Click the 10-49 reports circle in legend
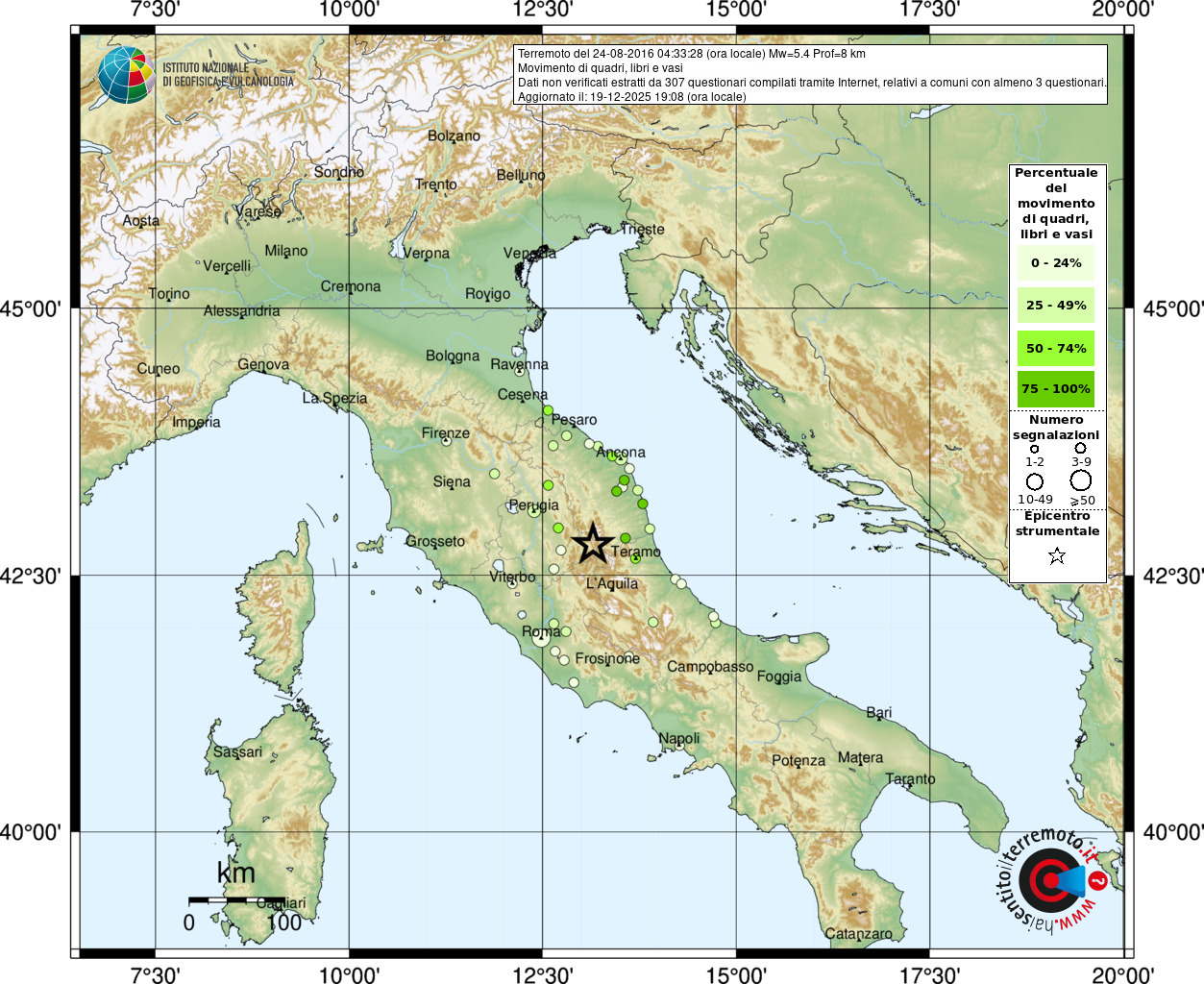Viewport: 1204px width, 984px height. tap(1035, 481)
